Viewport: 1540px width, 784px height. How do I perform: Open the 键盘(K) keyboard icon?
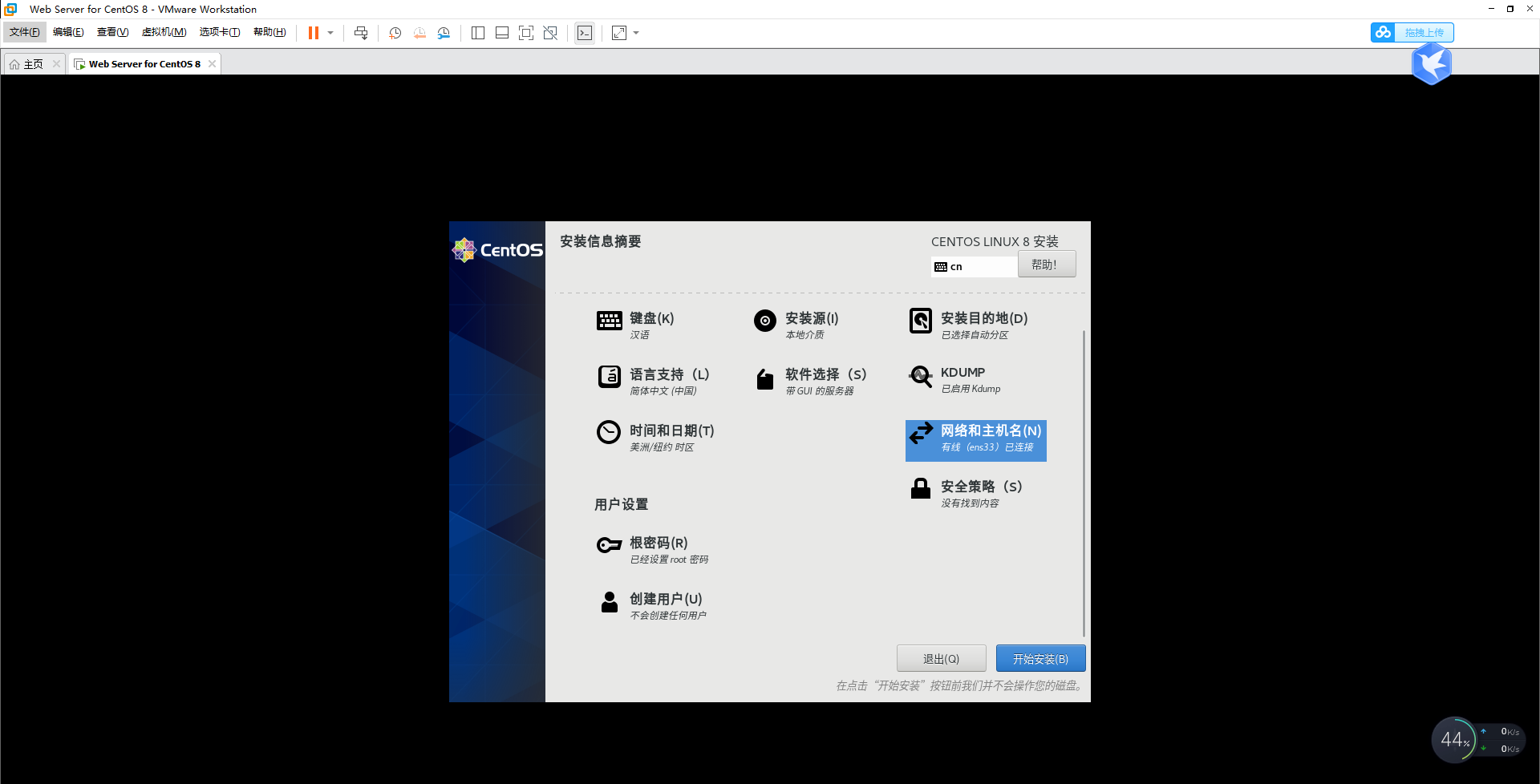coord(610,321)
